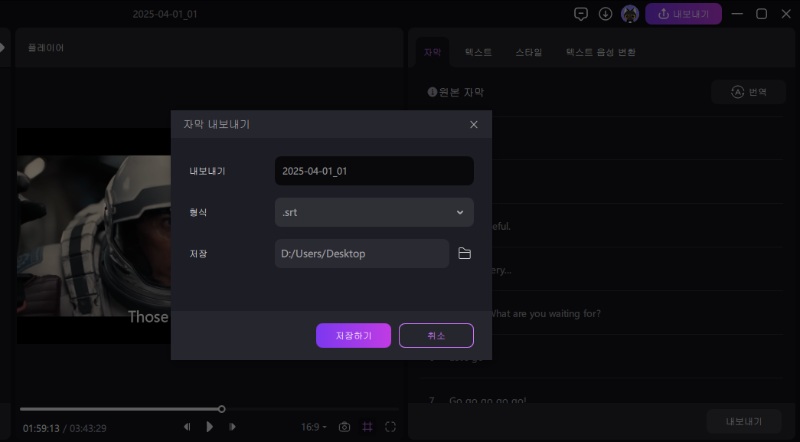Switch to the 텍스트 tab

click(478, 52)
